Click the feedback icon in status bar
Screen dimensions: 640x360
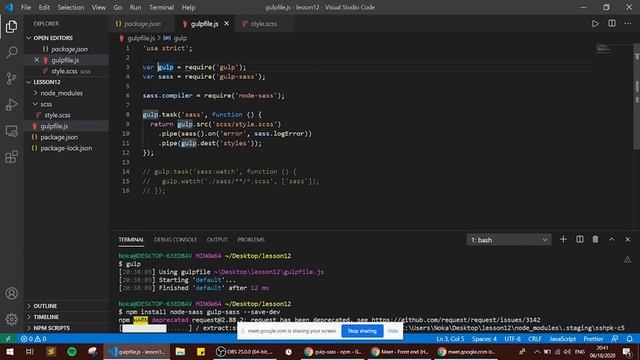click(x=615, y=339)
